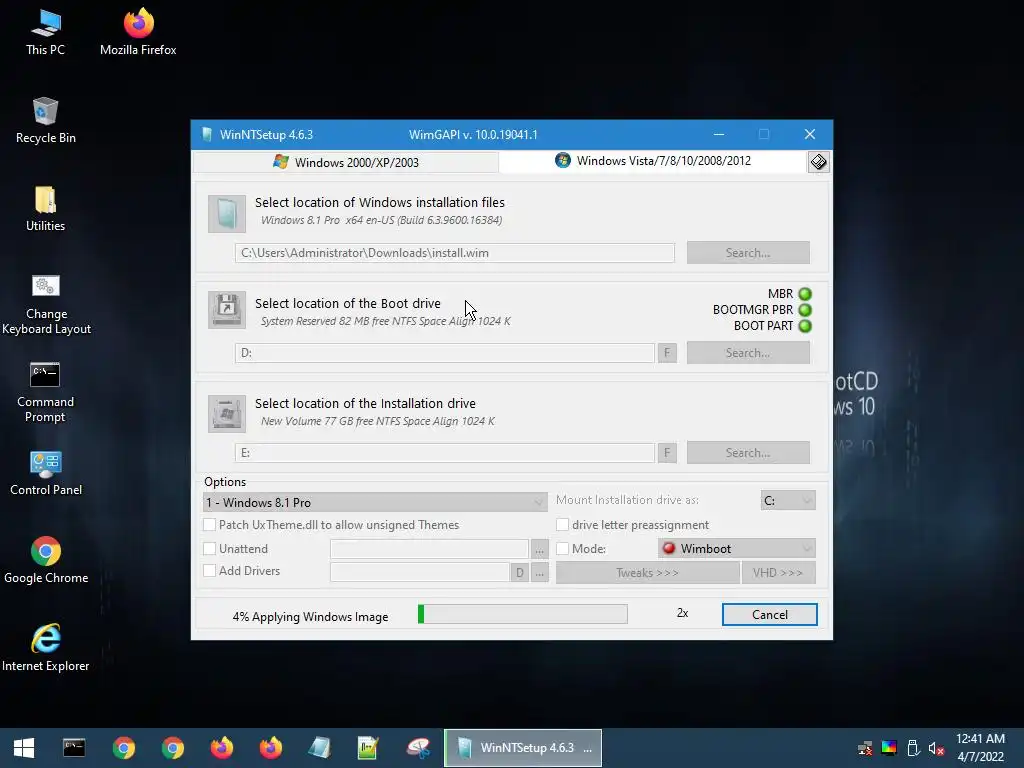Viewport: 1024px width, 768px height.
Task: Open the mount drive letter C: dropdown
Action: pos(788,500)
